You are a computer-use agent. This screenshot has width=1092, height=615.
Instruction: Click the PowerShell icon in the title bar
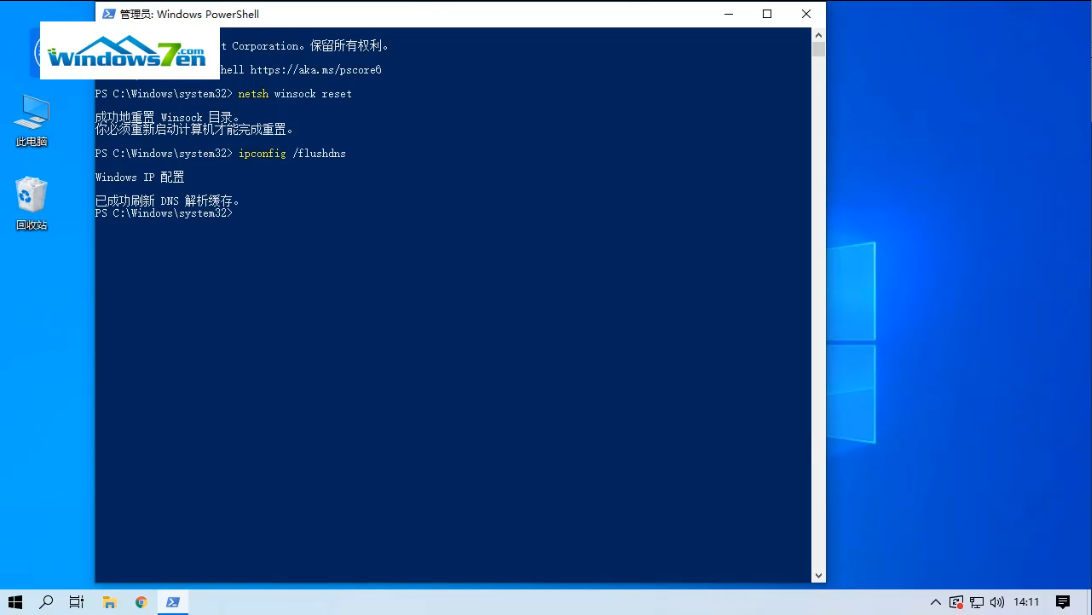click(108, 14)
